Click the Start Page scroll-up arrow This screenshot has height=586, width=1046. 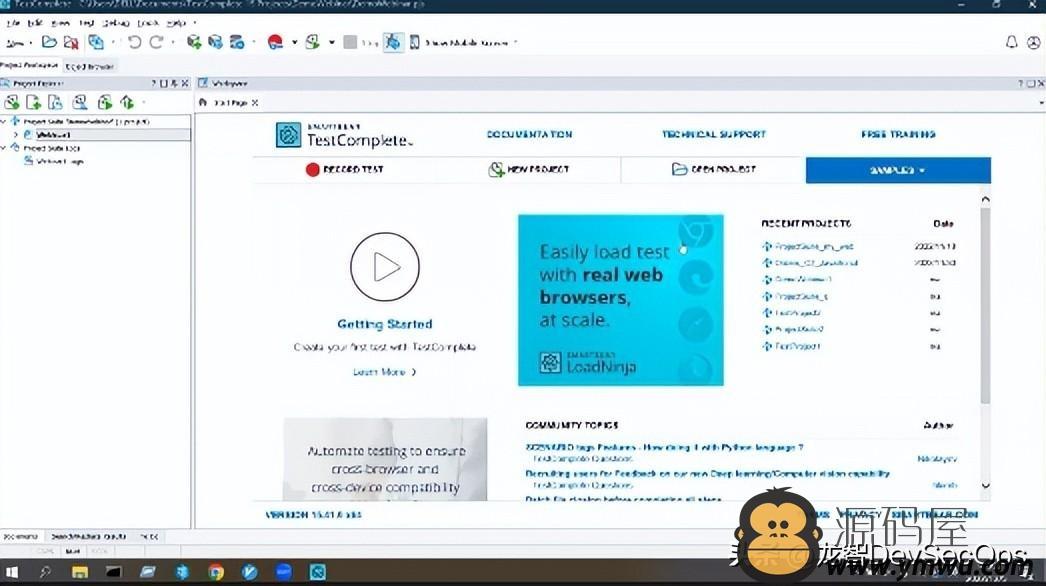[x=985, y=199]
